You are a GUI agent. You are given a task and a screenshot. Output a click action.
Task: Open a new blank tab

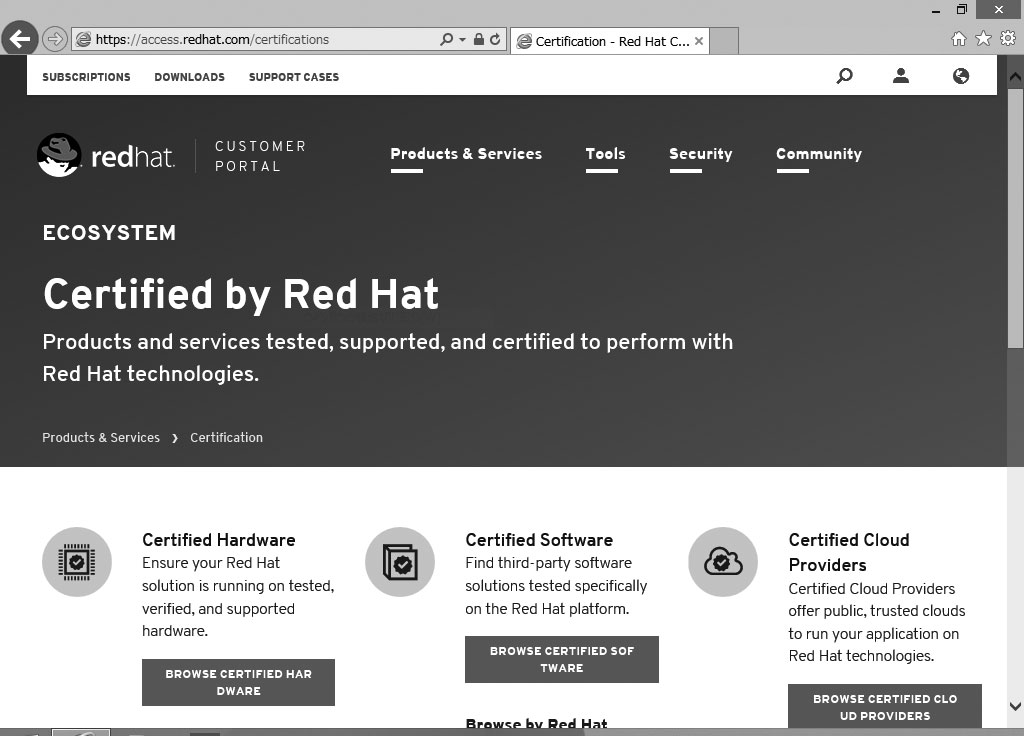(724, 41)
